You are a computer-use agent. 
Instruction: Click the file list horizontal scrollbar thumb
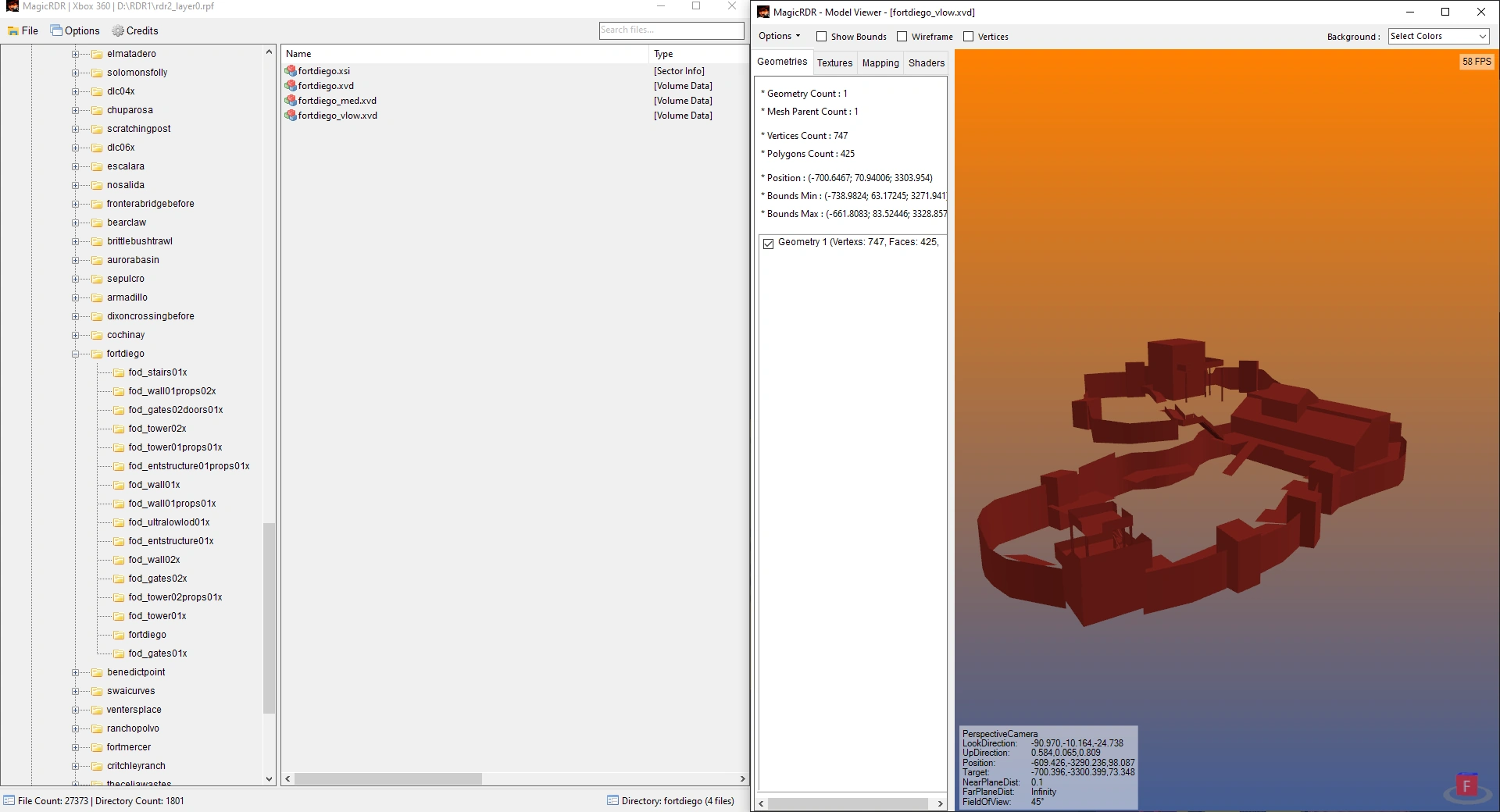point(388,779)
